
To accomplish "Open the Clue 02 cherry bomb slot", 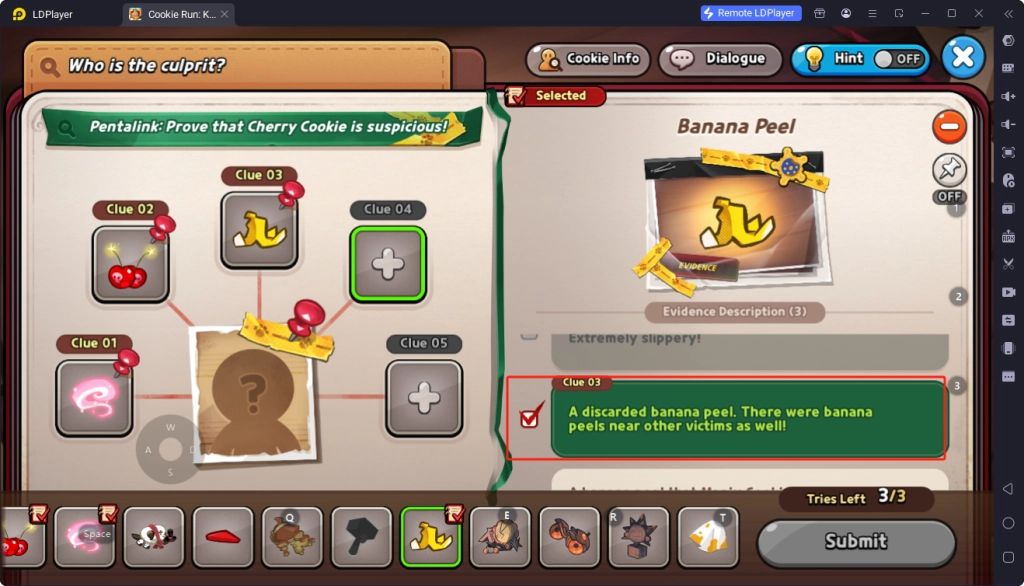I will coord(131,264).
